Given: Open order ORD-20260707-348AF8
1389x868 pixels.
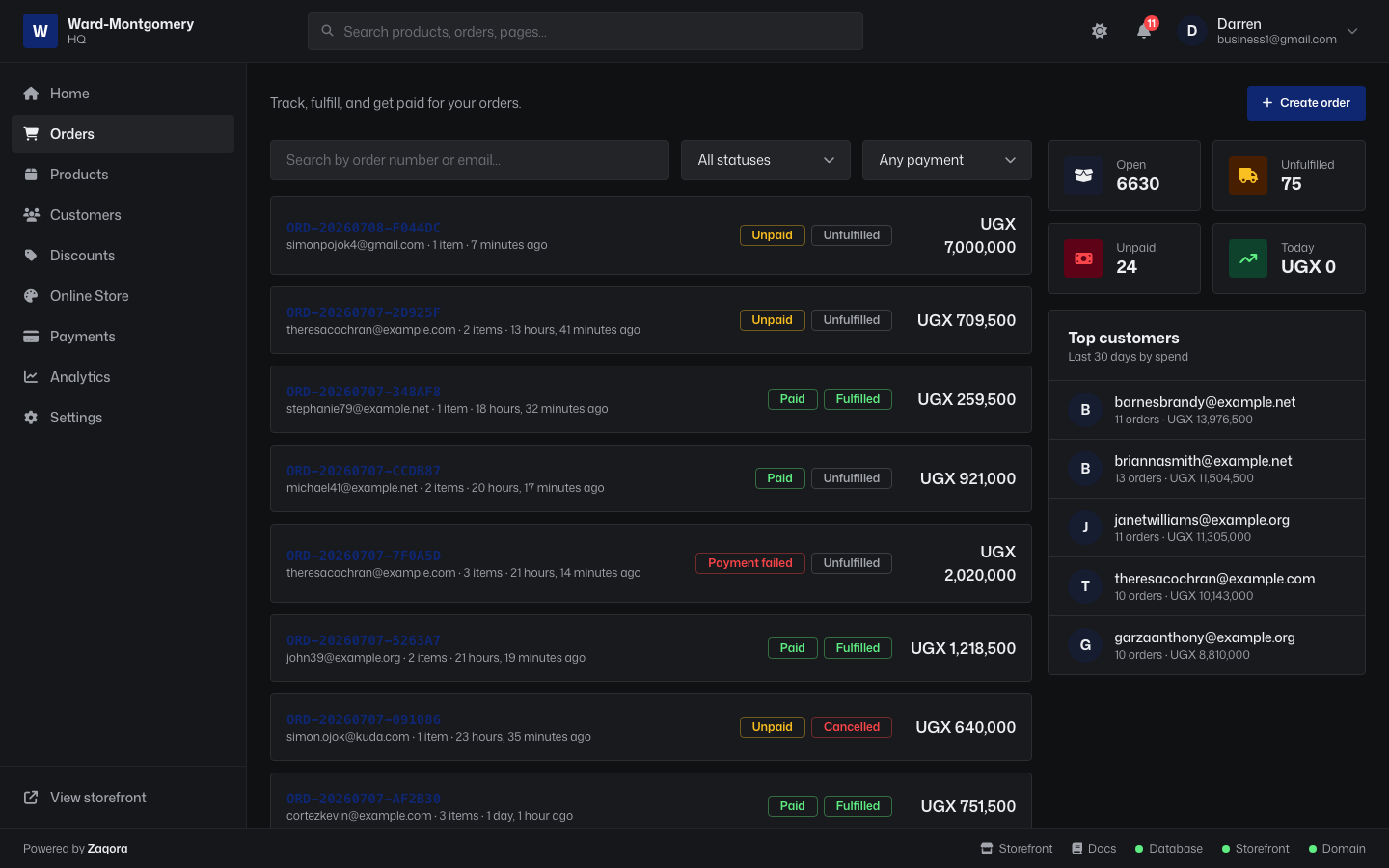Looking at the screenshot, I should (364, 392).
